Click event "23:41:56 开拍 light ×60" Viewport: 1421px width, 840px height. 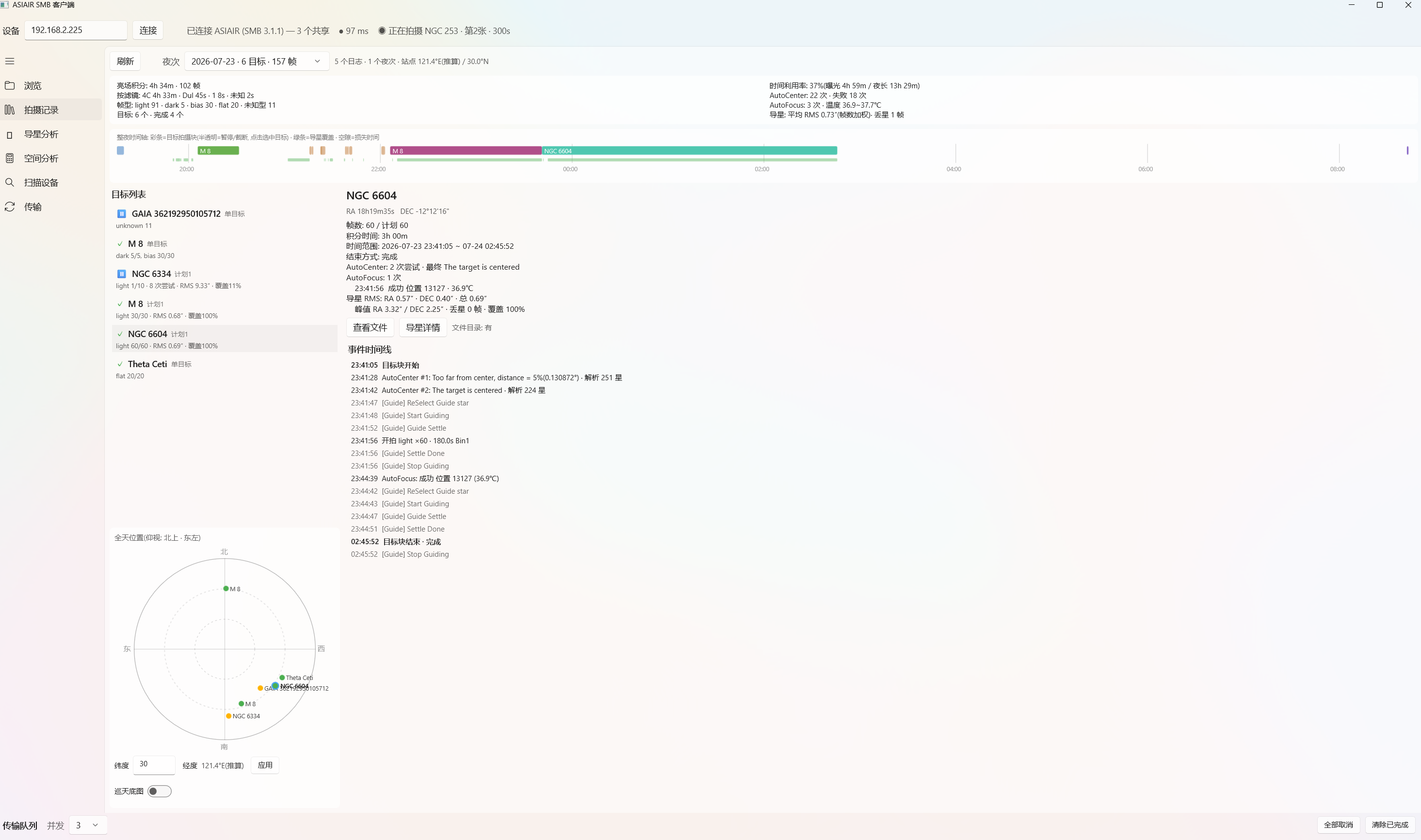410,441
